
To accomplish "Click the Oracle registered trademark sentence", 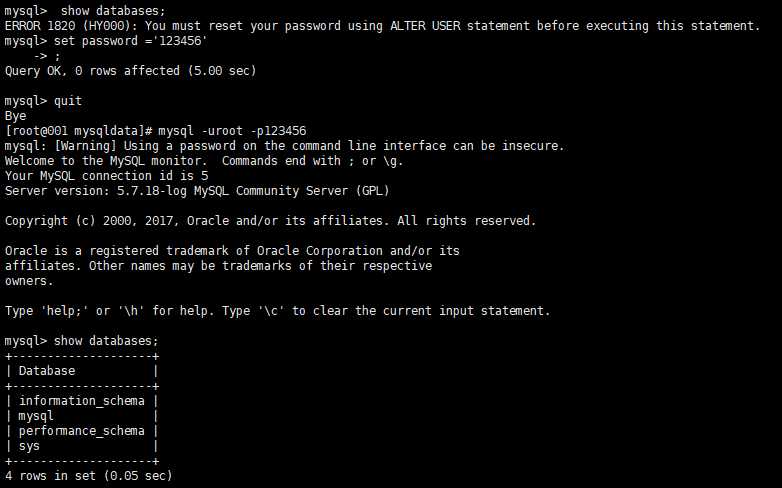I will (x=232, y=265).
